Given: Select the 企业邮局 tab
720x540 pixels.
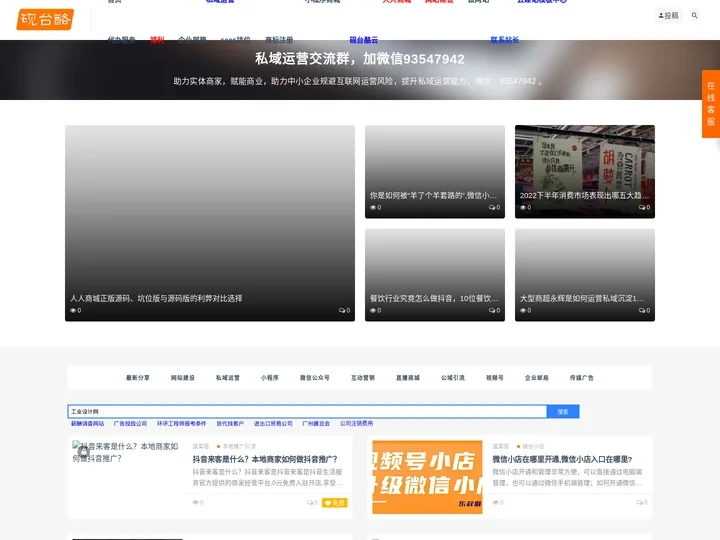Looking at the screenshot, I should tap(536, 377).
